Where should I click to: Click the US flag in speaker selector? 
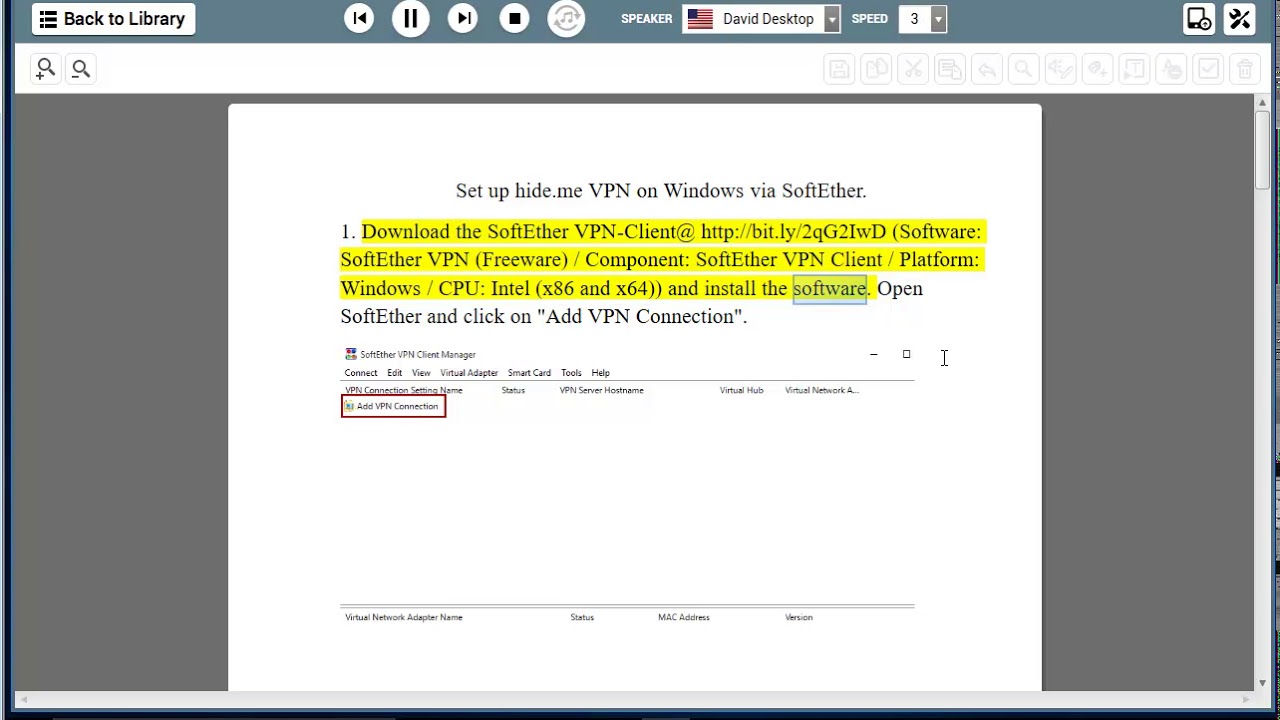pyautogui.click(x=700, y=19)
